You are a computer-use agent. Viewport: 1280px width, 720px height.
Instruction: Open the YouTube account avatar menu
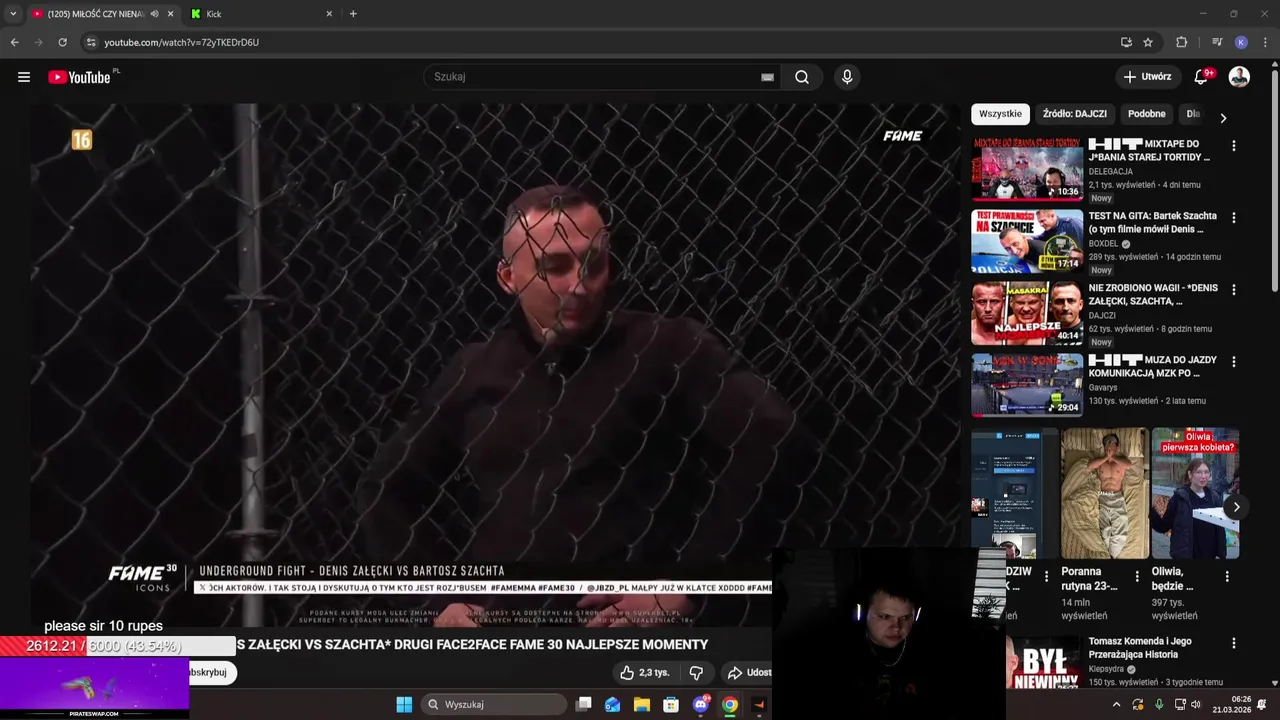pos(1239,77)
